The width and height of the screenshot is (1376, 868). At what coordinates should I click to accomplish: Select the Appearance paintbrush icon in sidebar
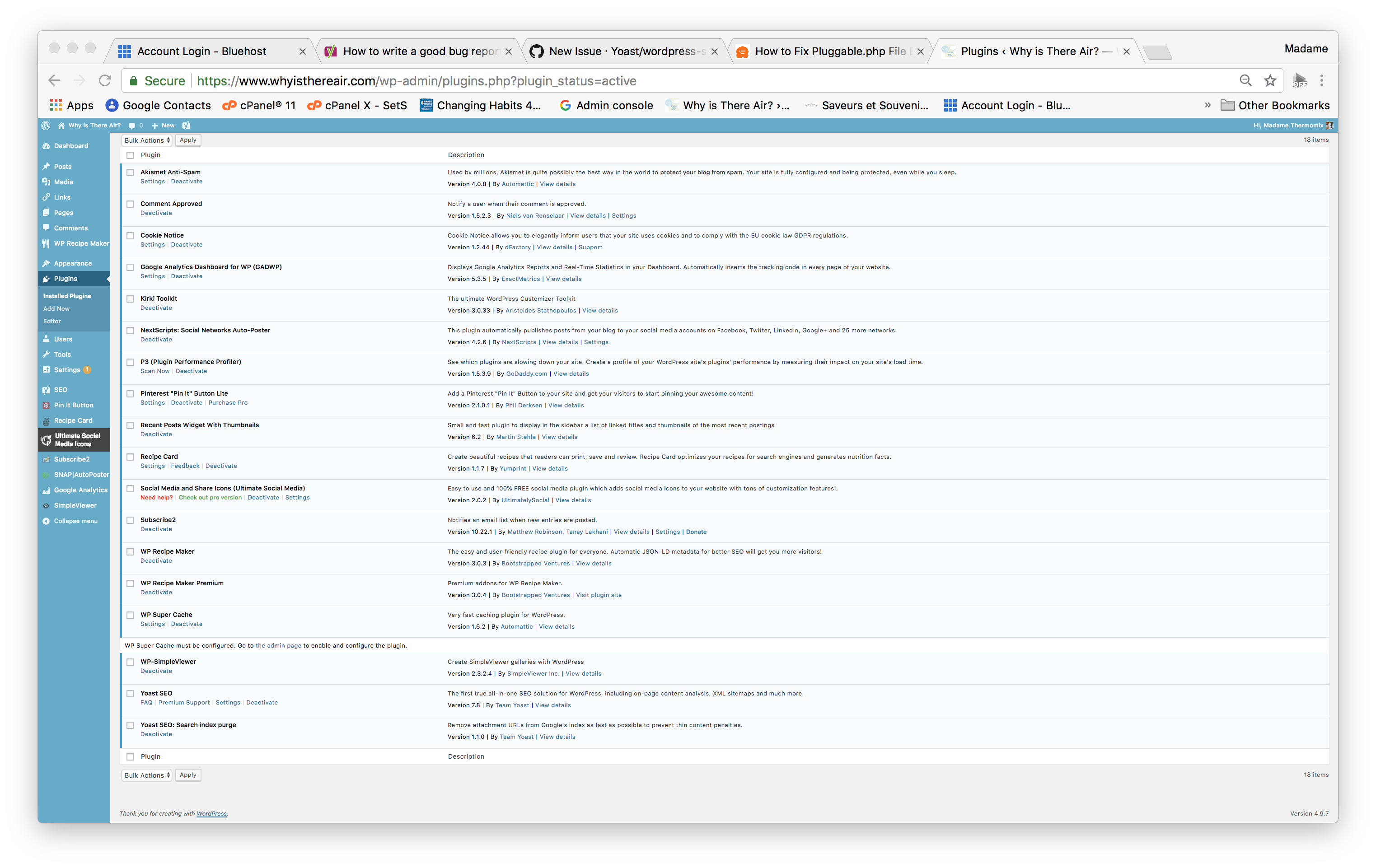pyautogui.click(x=46, y=263)
